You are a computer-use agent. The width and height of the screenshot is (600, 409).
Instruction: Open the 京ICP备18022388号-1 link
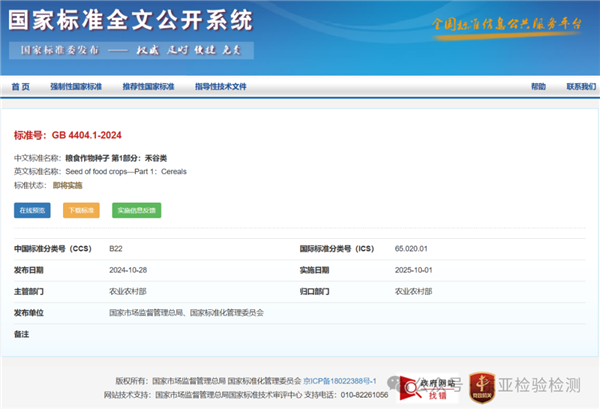pos(339,381)
